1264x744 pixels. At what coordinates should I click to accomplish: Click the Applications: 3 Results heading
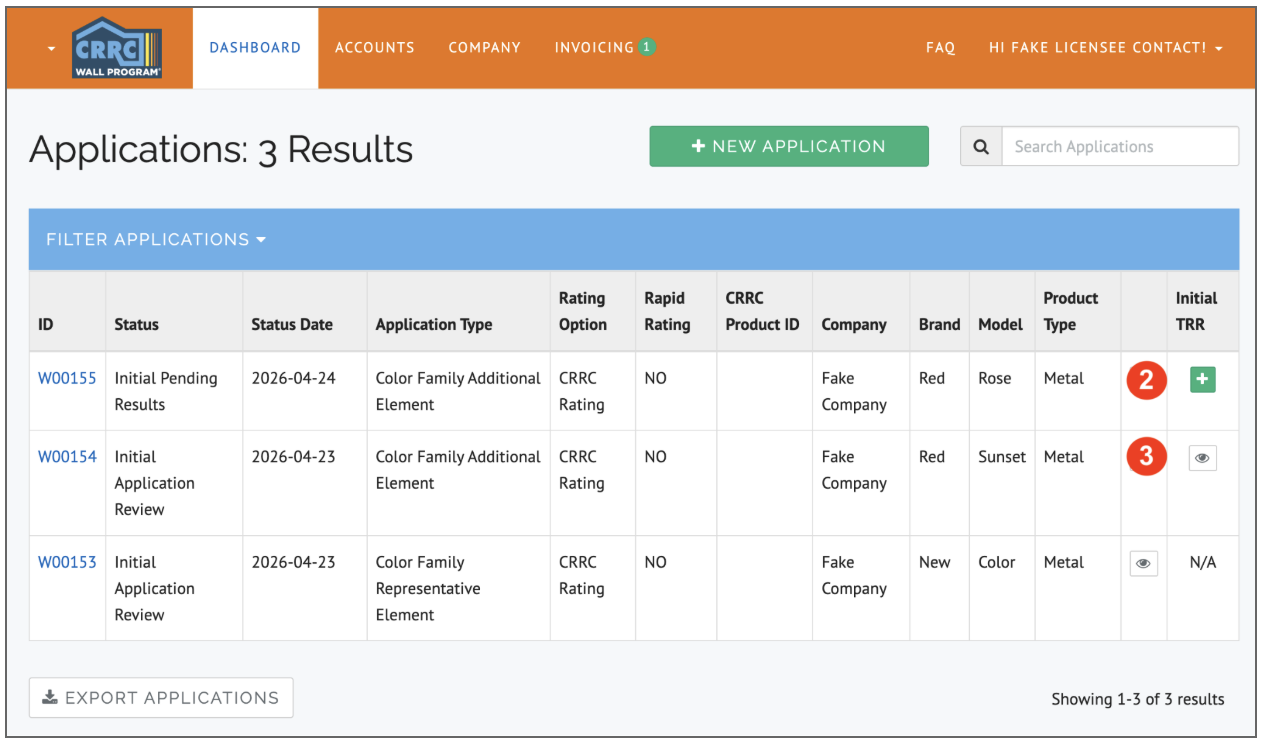[221, 149]
